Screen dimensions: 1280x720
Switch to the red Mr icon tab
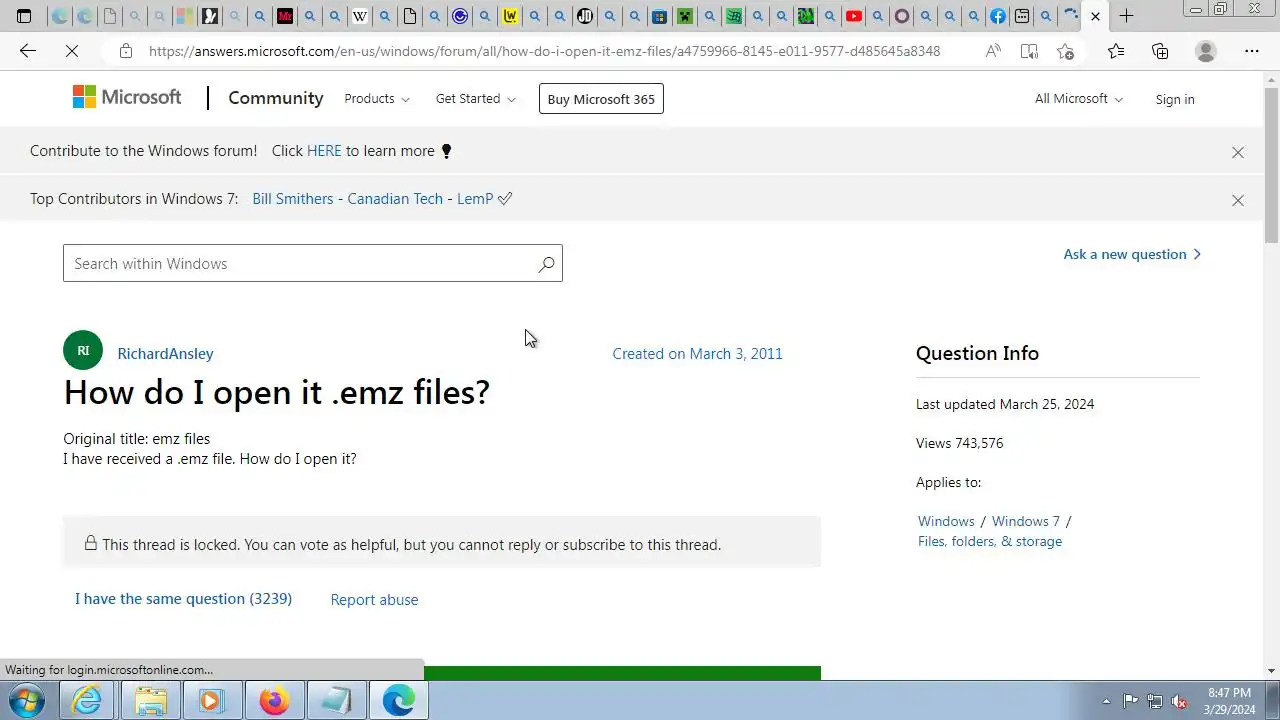click(285, 16)
